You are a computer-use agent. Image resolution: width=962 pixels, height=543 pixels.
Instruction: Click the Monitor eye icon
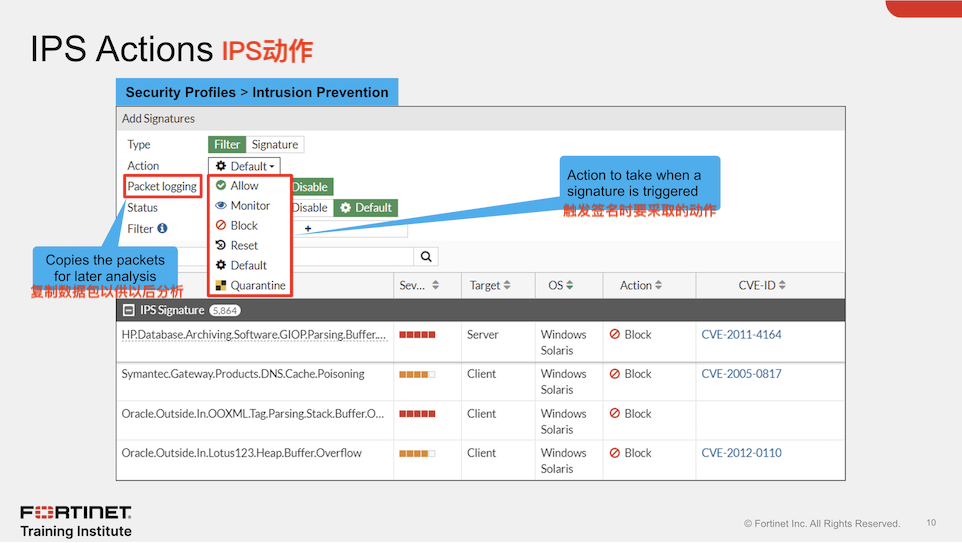click(x=221, y=206)
